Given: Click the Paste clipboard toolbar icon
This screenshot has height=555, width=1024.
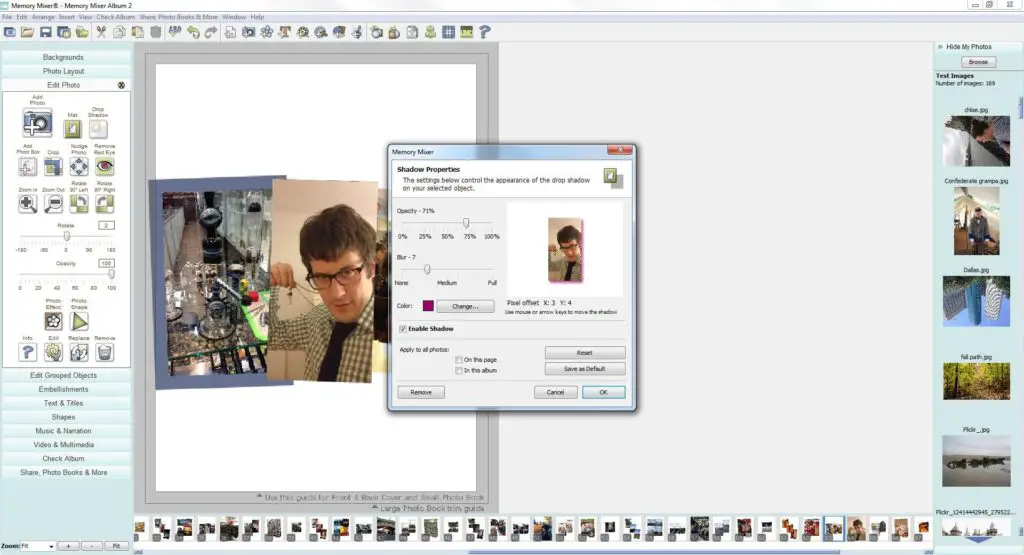Looking at the screenshot, I should 138,32.
